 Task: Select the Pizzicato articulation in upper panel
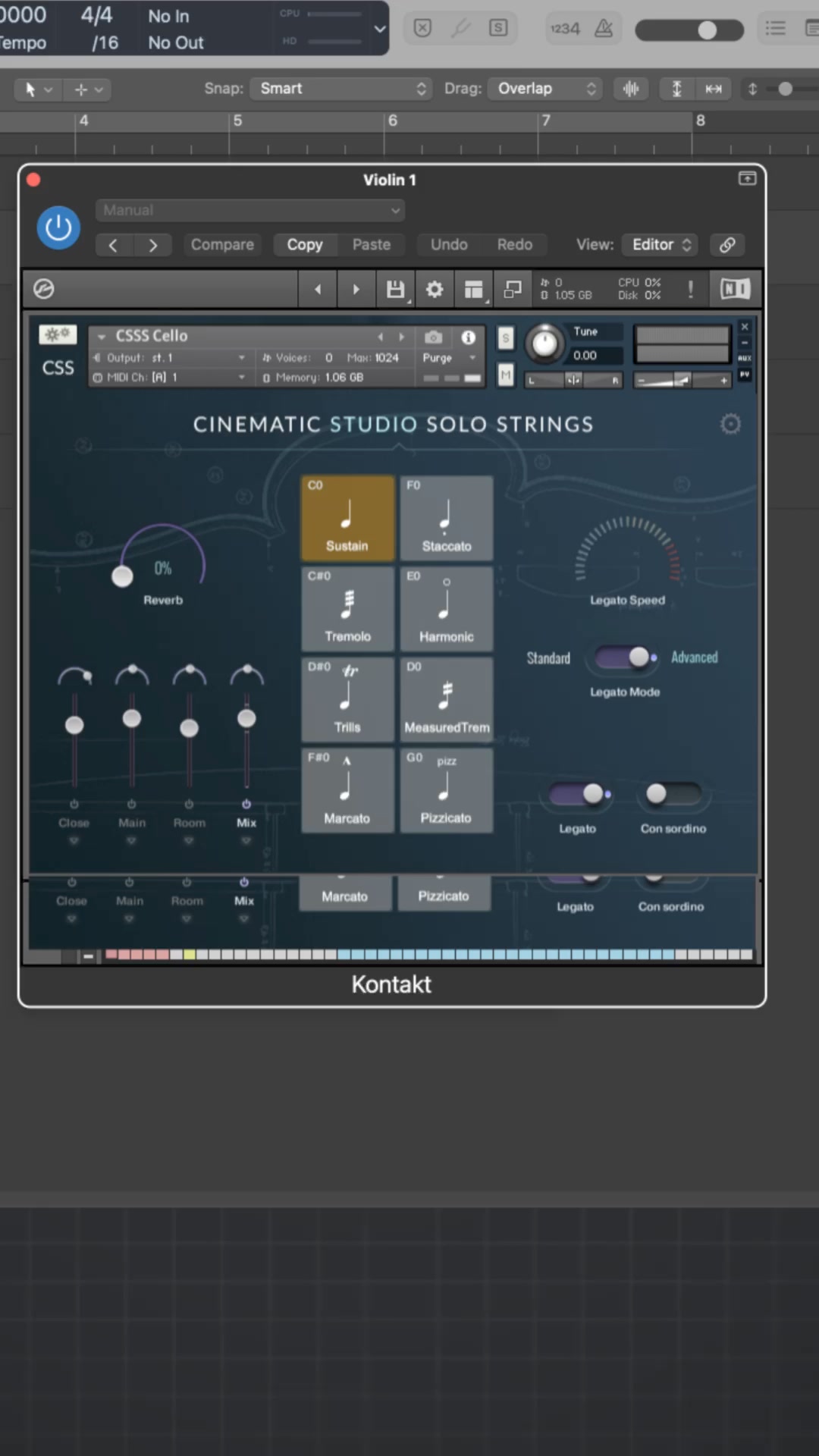[x=447, y=790]
